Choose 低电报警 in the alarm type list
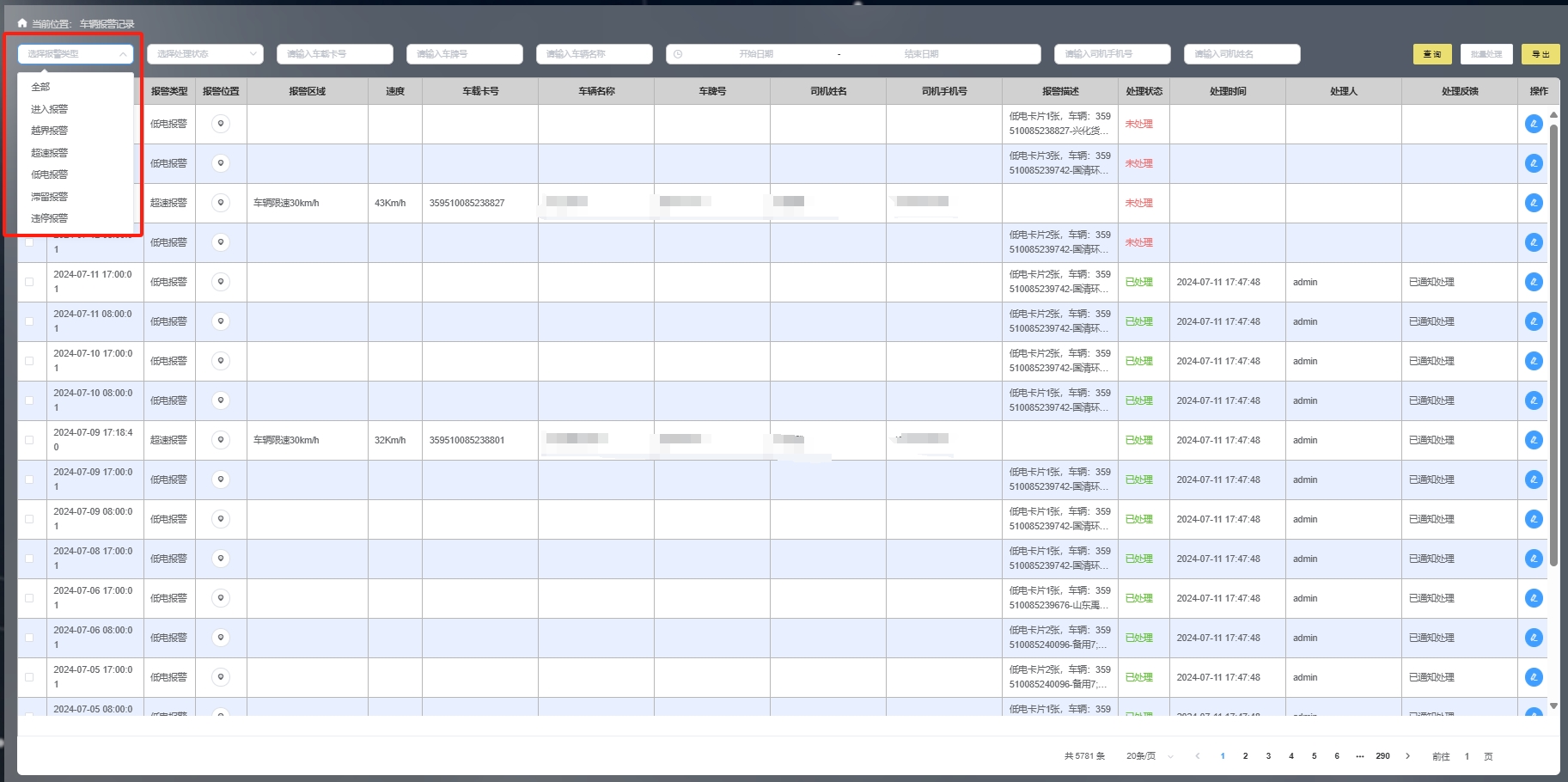Viewport: 1568px width, 782px height. tap(50, 174)
